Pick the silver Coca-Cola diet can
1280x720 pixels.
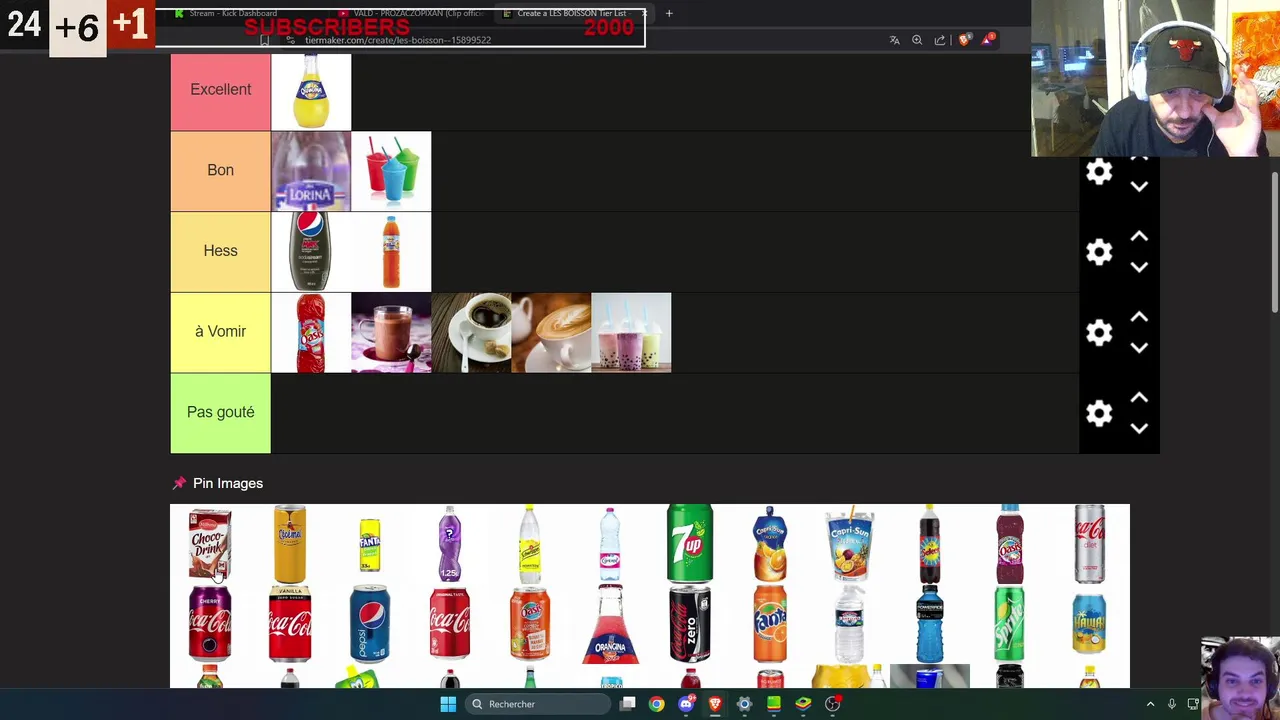click(x=1090, y=544)
